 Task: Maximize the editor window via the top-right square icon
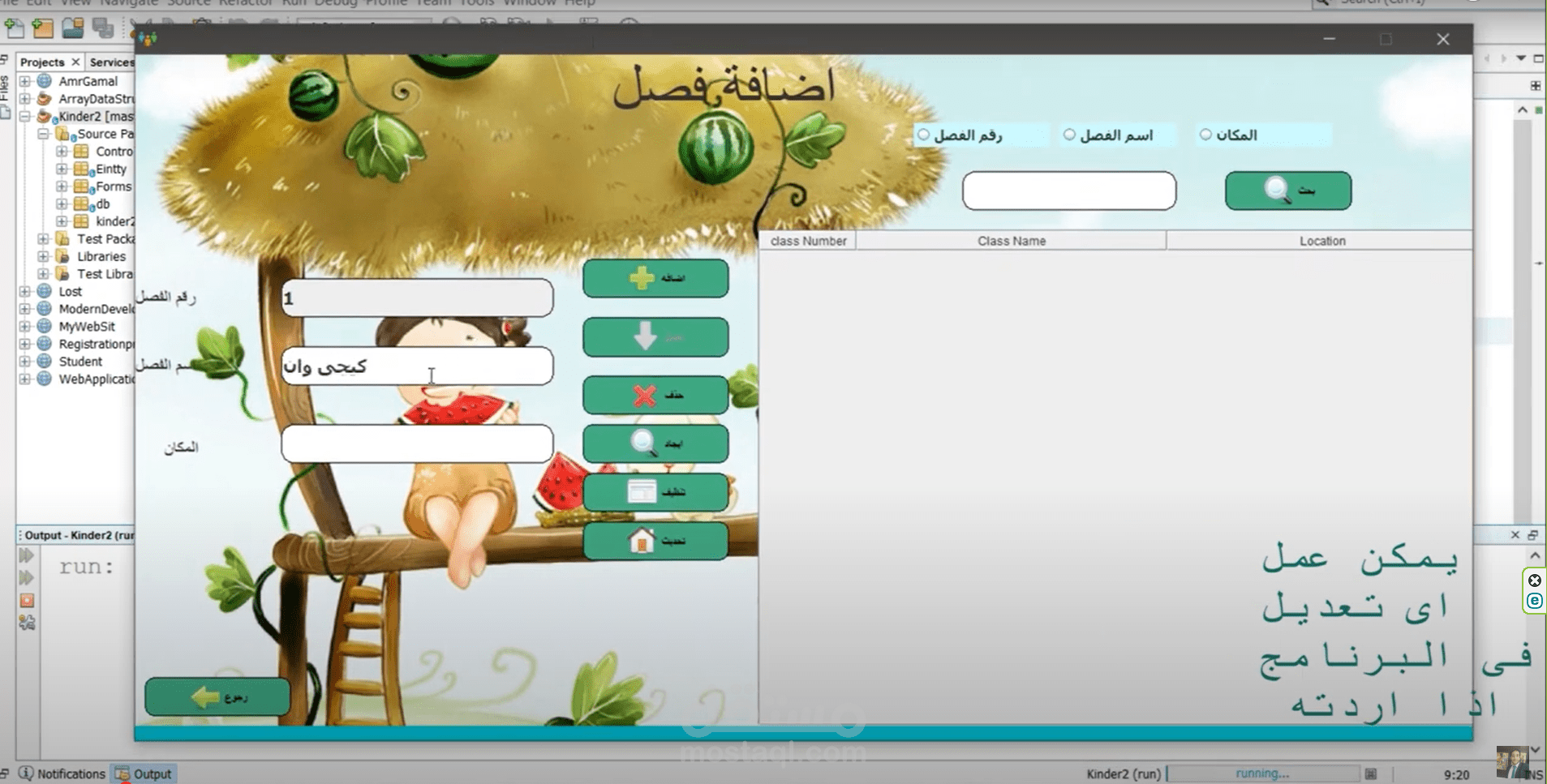tap(1538, 58)
